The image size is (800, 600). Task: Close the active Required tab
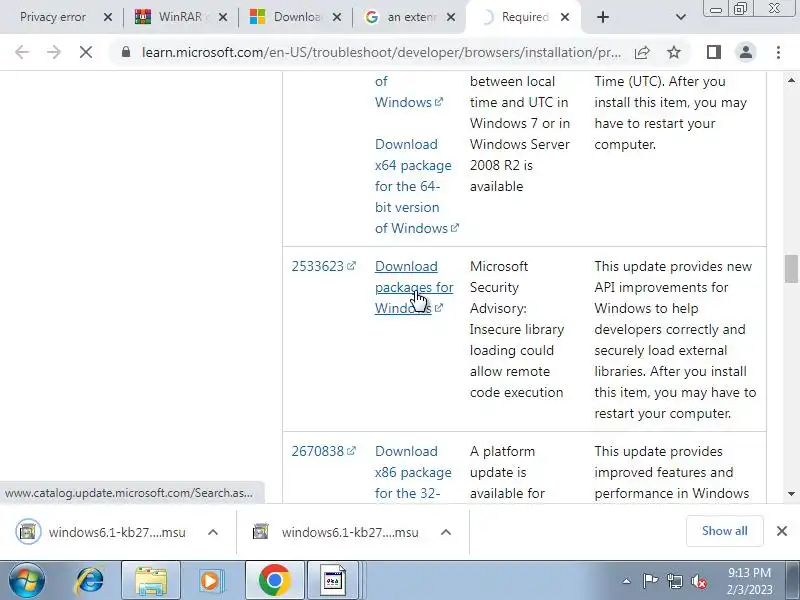tap(565, 17)
